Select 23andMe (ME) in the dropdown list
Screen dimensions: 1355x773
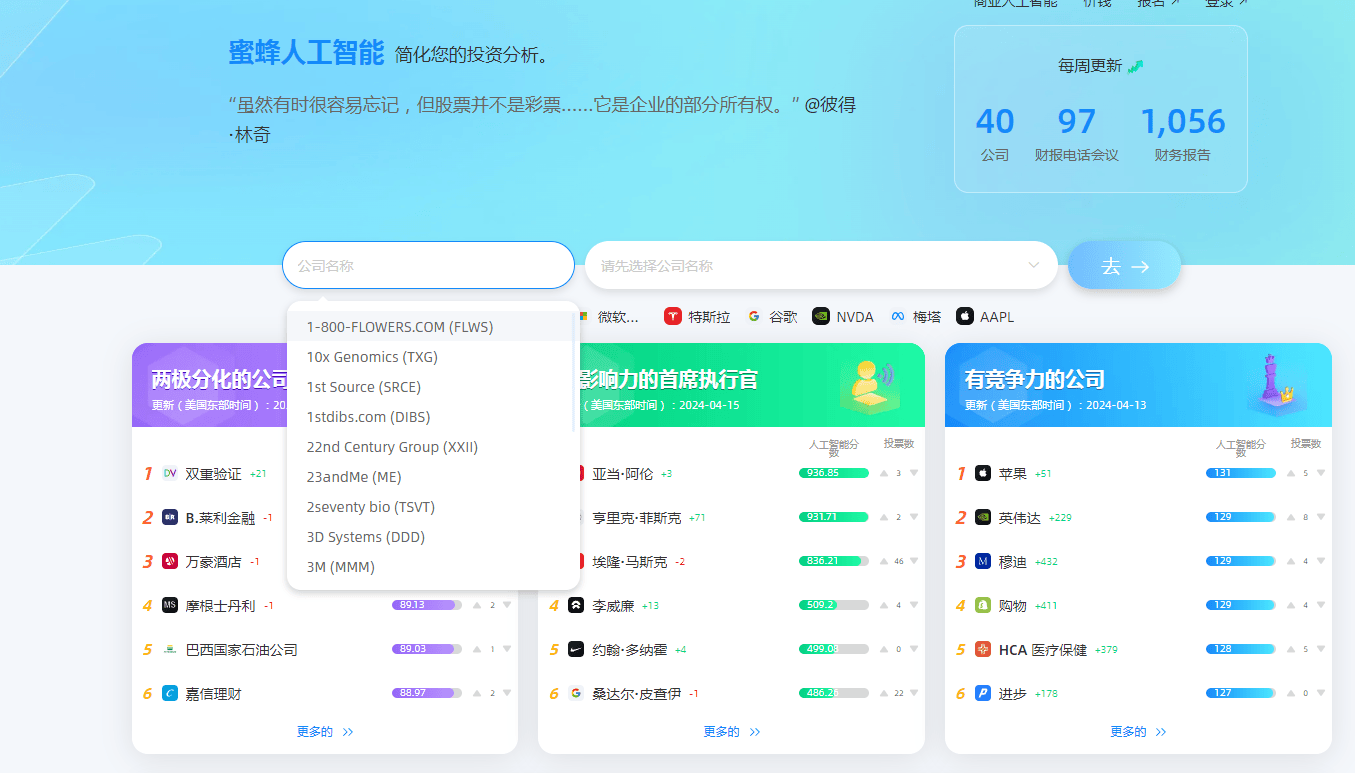tap(354, 477)
